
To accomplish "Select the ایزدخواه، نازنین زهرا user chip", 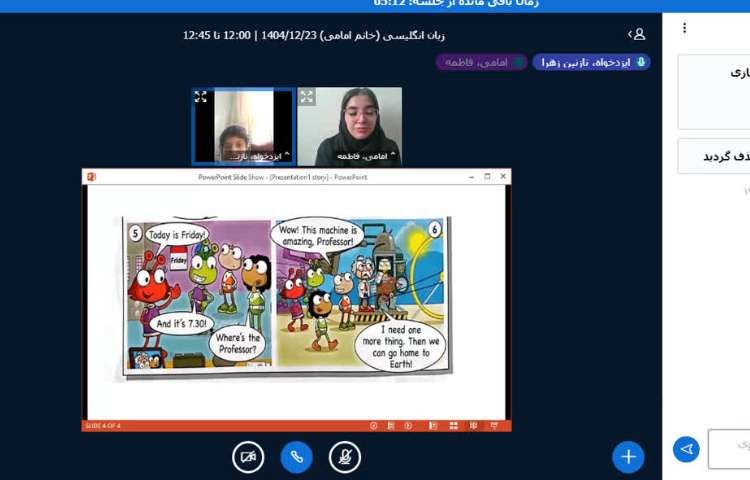I will (592, 62).
